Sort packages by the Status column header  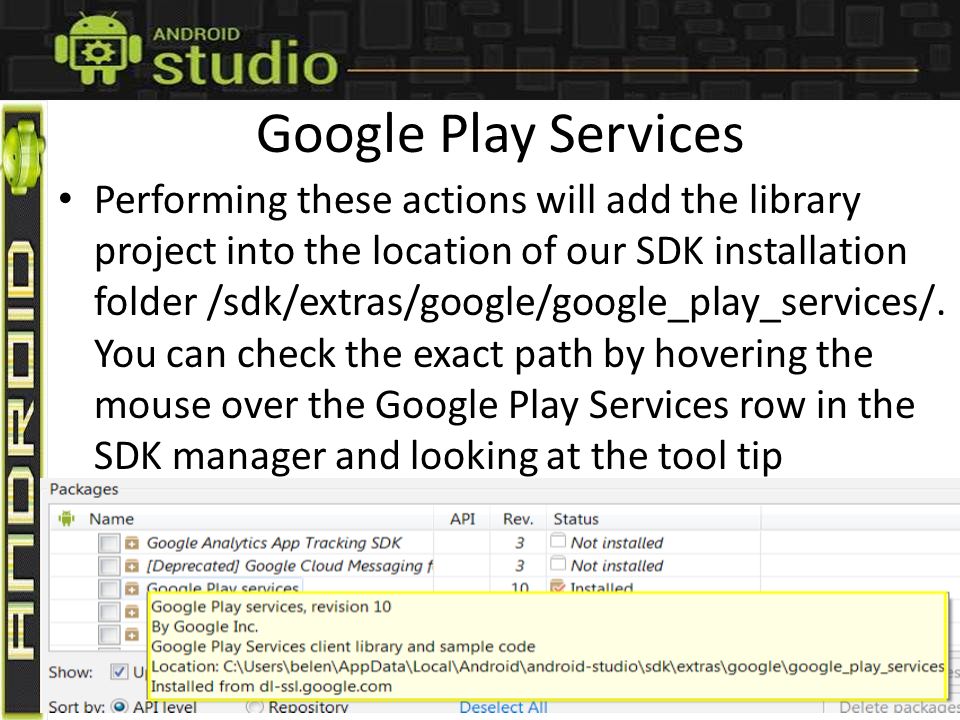pos(576,519)
